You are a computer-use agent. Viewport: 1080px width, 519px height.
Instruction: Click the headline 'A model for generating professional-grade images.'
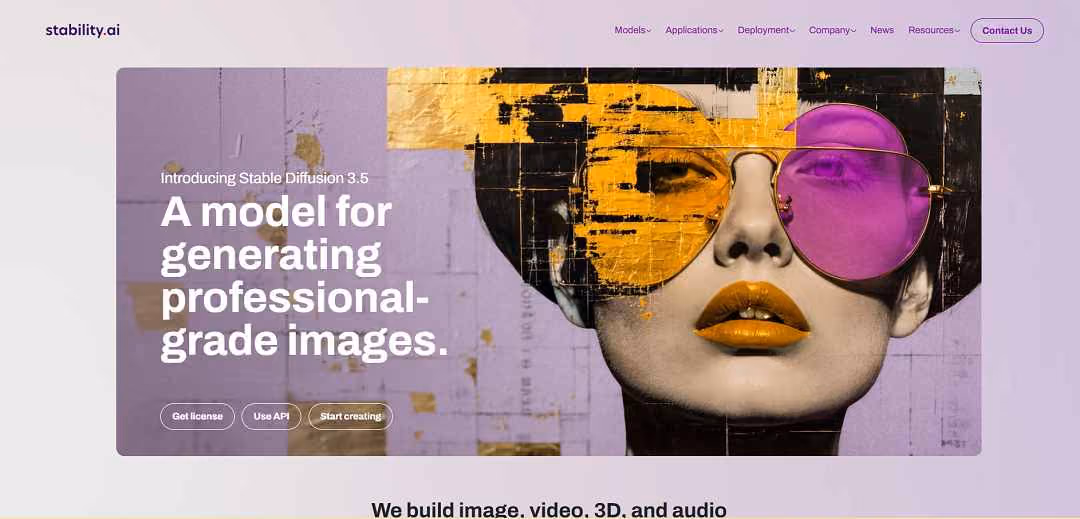pyautogui.click(x=304, y=278)
